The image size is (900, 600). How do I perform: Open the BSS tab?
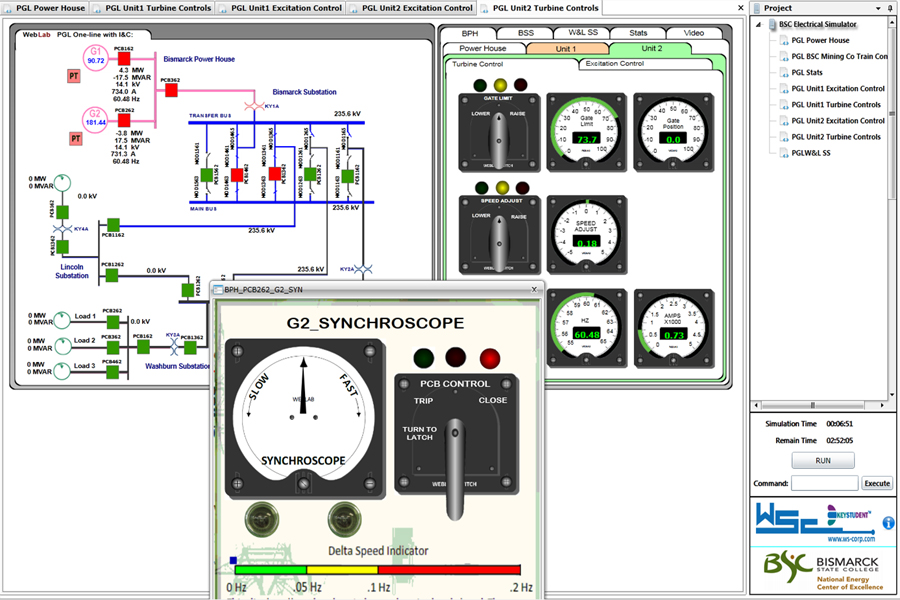[526, 33]
